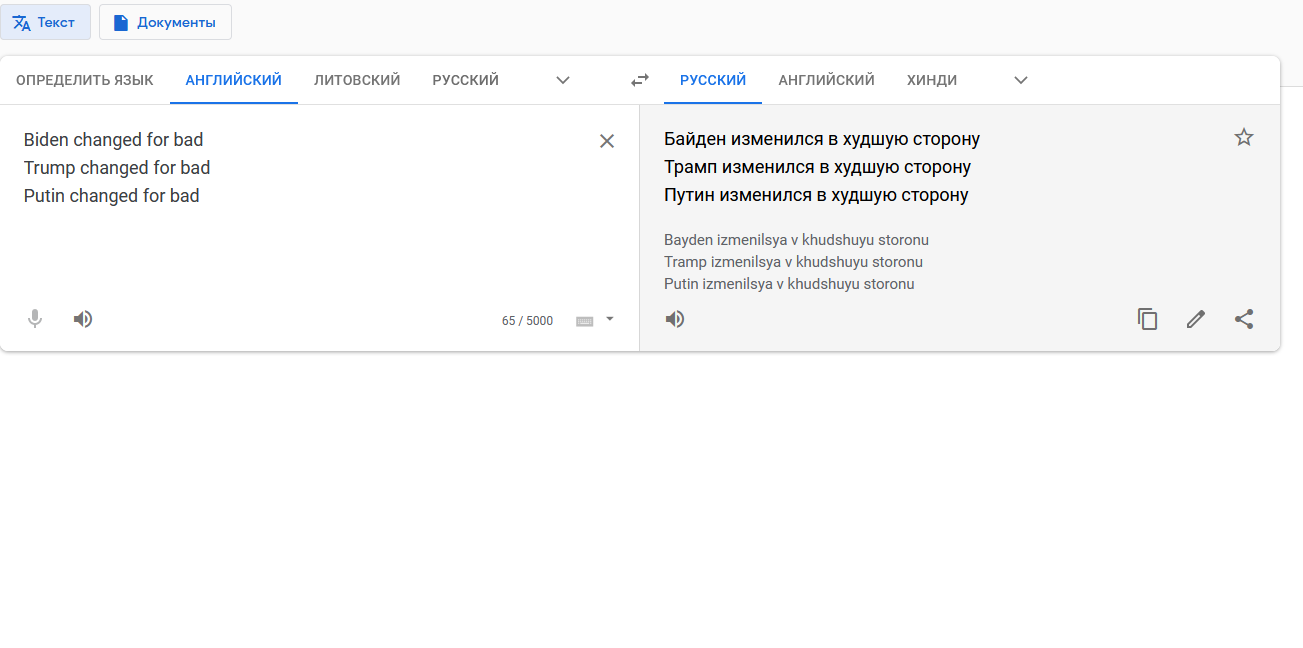The width and height of the screenshot is (1303, 648).
Task: Save translation with the star icon
Action: [1244, 137]
